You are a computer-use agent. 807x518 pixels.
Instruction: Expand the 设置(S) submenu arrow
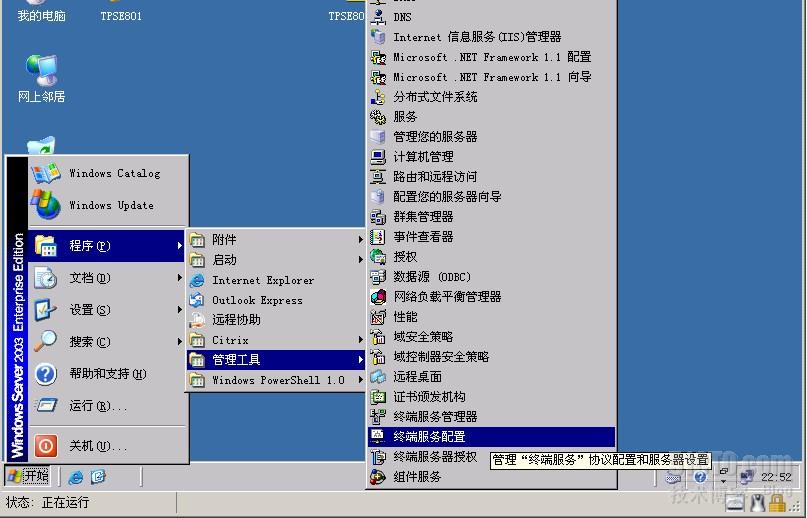179,309
